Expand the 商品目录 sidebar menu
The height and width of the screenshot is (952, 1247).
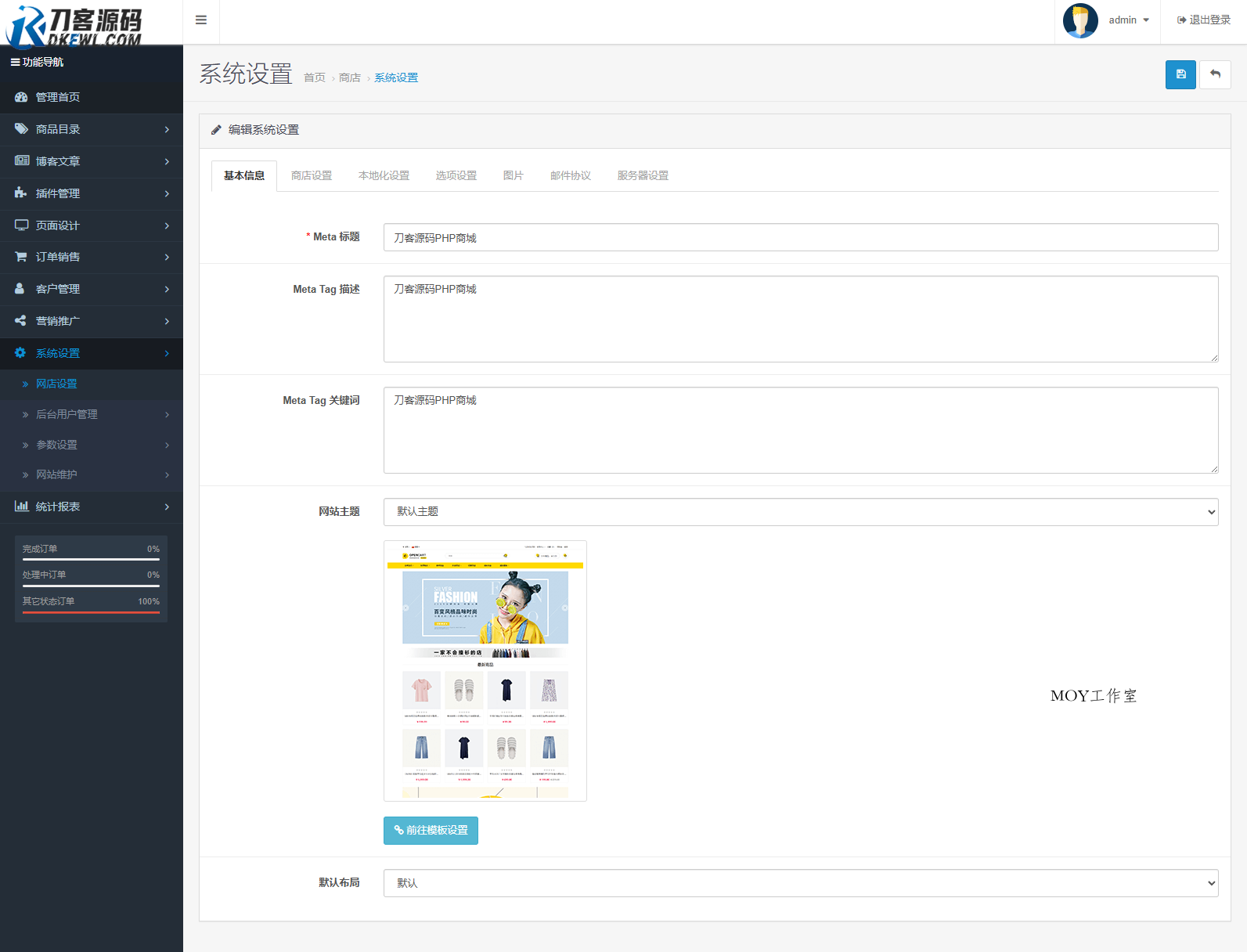click(91, 129)
